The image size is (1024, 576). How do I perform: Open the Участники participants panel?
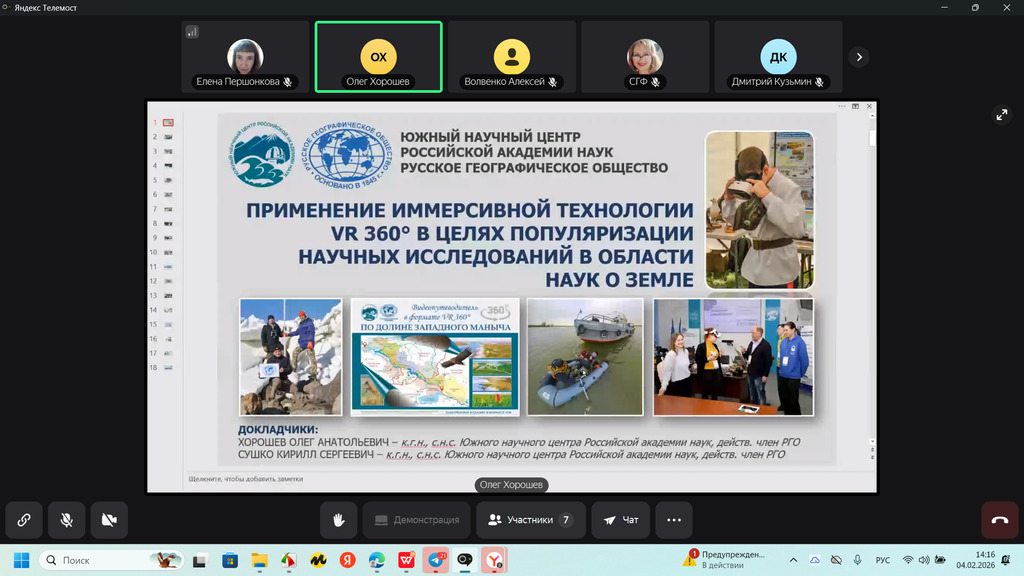point(530,520)
